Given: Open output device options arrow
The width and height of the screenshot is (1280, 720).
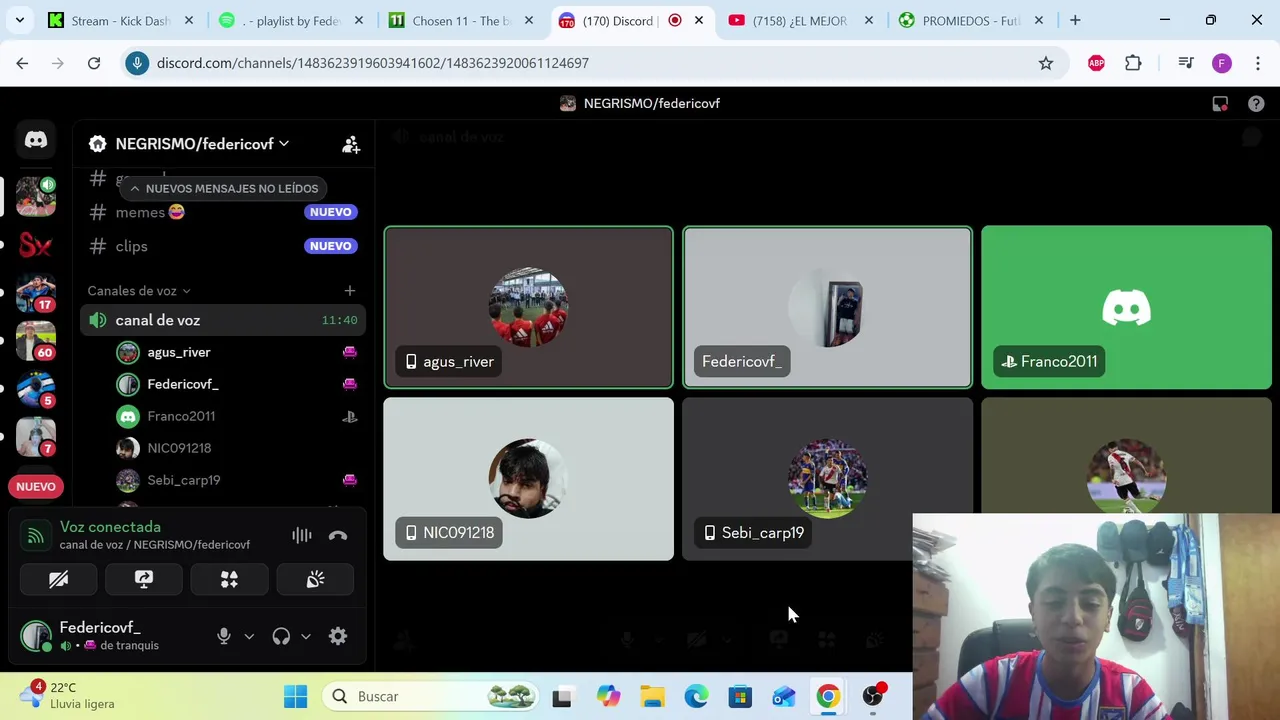Looking at the screenshot, I should coord(306,636).
